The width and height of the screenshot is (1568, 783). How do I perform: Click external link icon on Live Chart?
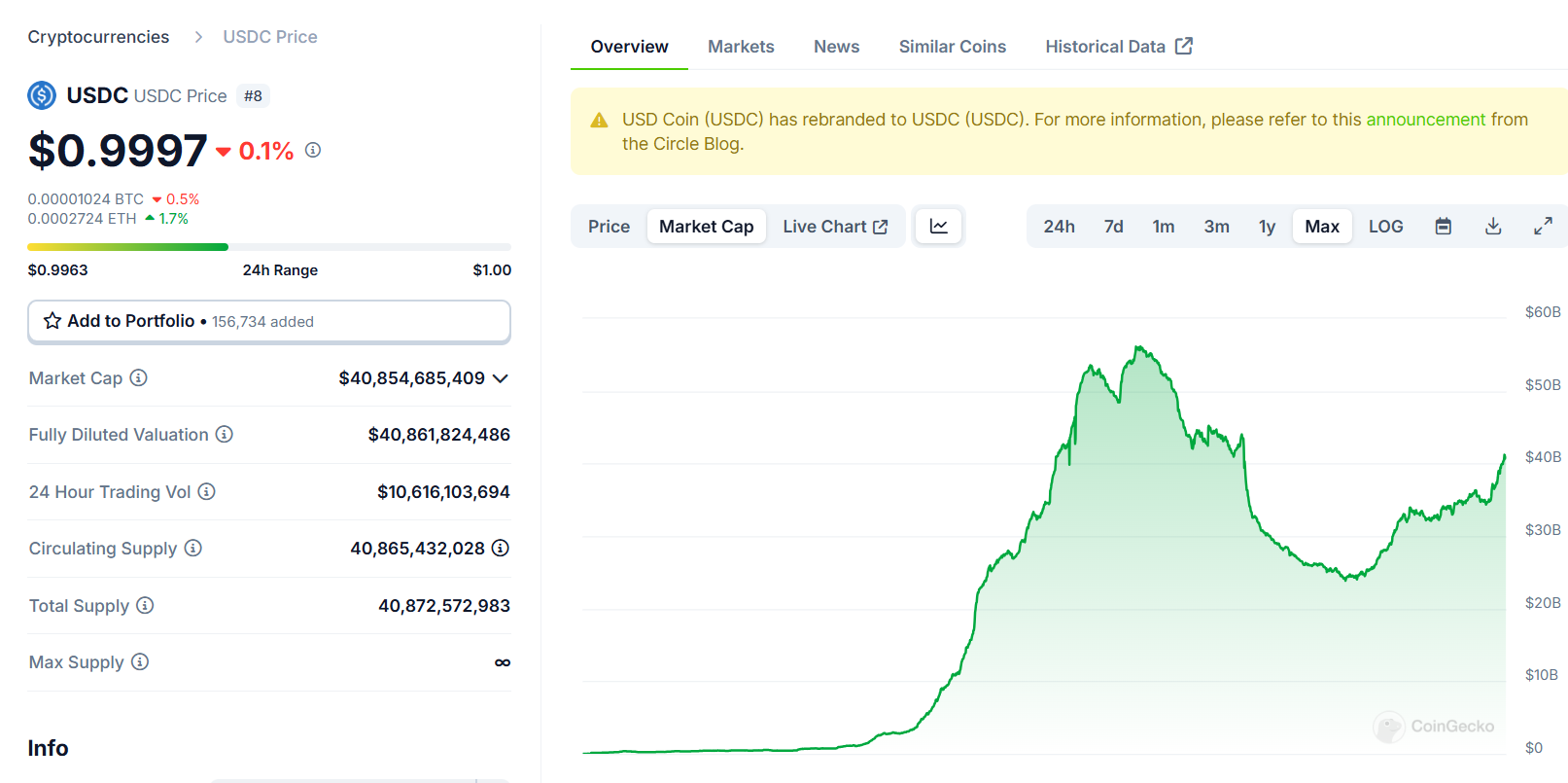881,227
